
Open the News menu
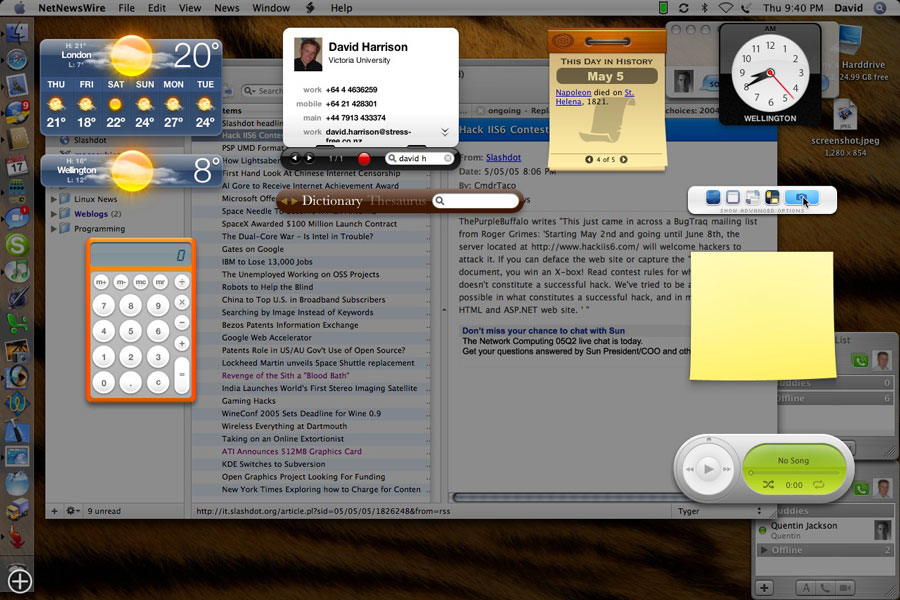point(227,8)
